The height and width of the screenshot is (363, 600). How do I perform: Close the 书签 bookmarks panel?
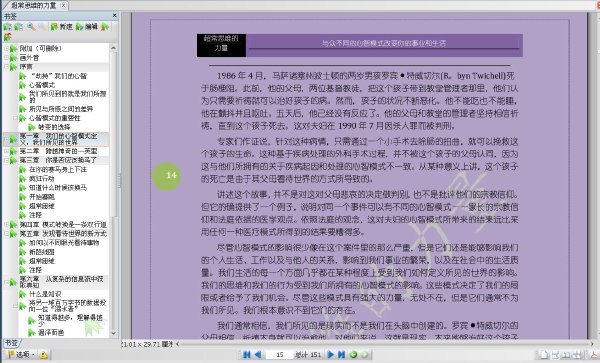click(x=114, y=16)
